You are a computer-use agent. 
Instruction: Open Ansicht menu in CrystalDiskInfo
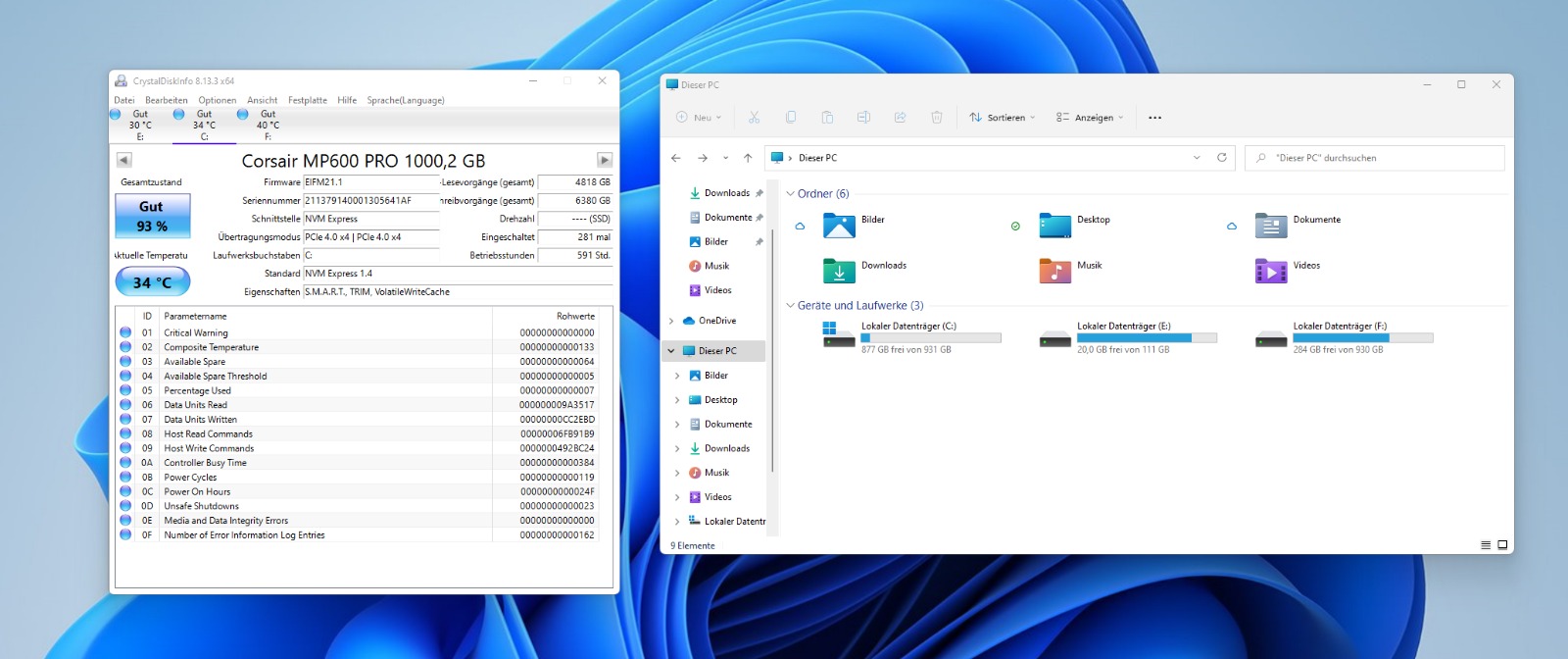click(x=263, y=100)
